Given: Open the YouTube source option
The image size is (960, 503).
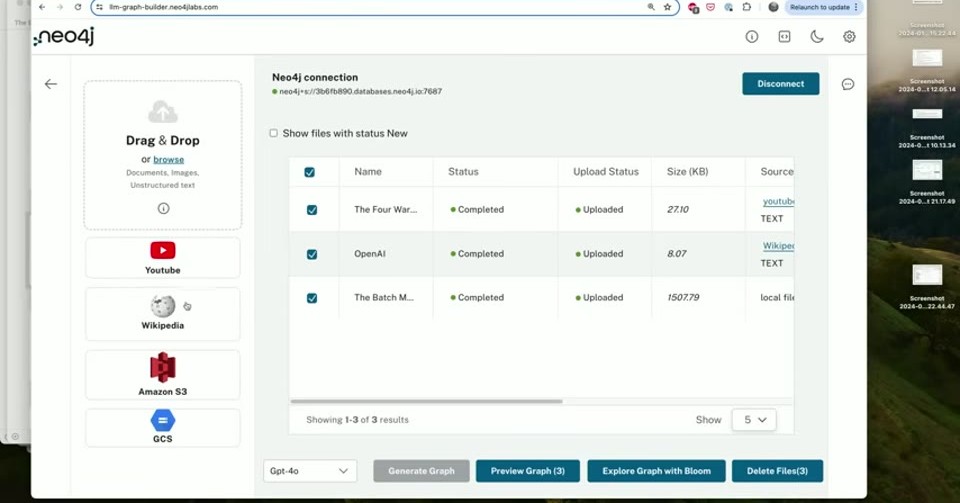Looking at the screenshot, I should (x=162, y=258).
